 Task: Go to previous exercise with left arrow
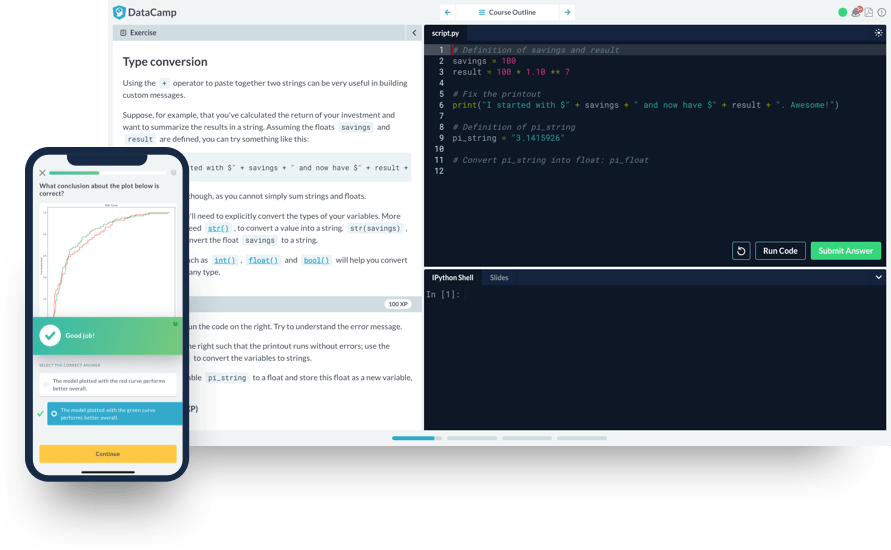pyautogui.click(x=448, y=12)
